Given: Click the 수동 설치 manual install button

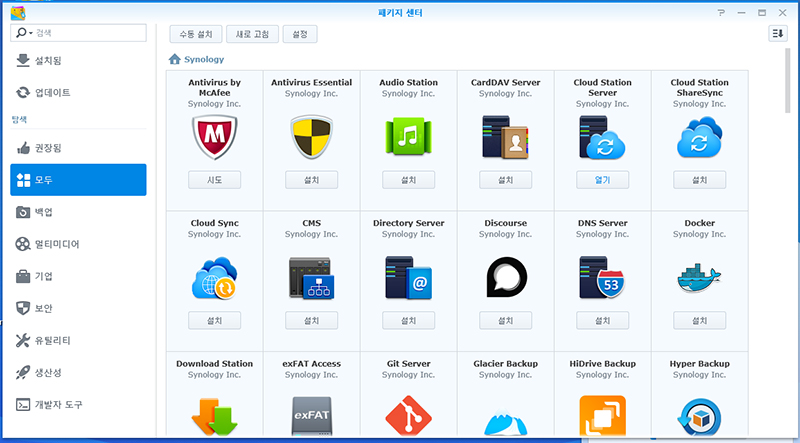Looking at the screenshot, I should pyautogui.click(x=196, y=34).
